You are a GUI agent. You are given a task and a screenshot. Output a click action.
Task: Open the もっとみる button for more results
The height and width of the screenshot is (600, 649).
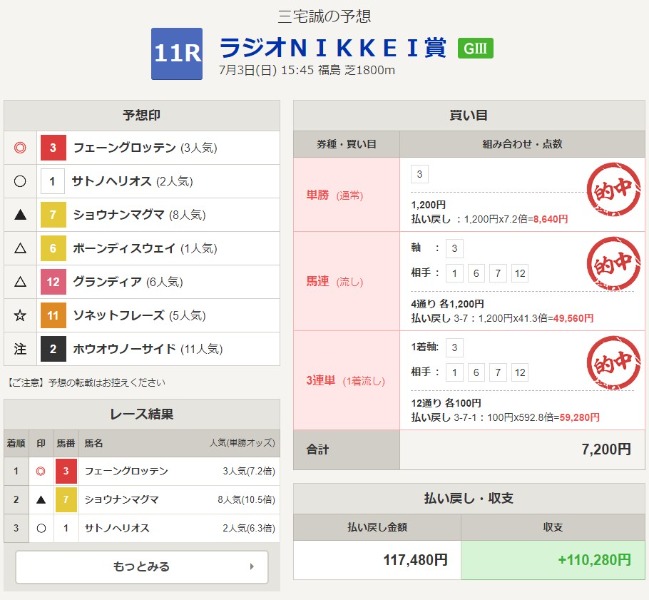[142, 566]
